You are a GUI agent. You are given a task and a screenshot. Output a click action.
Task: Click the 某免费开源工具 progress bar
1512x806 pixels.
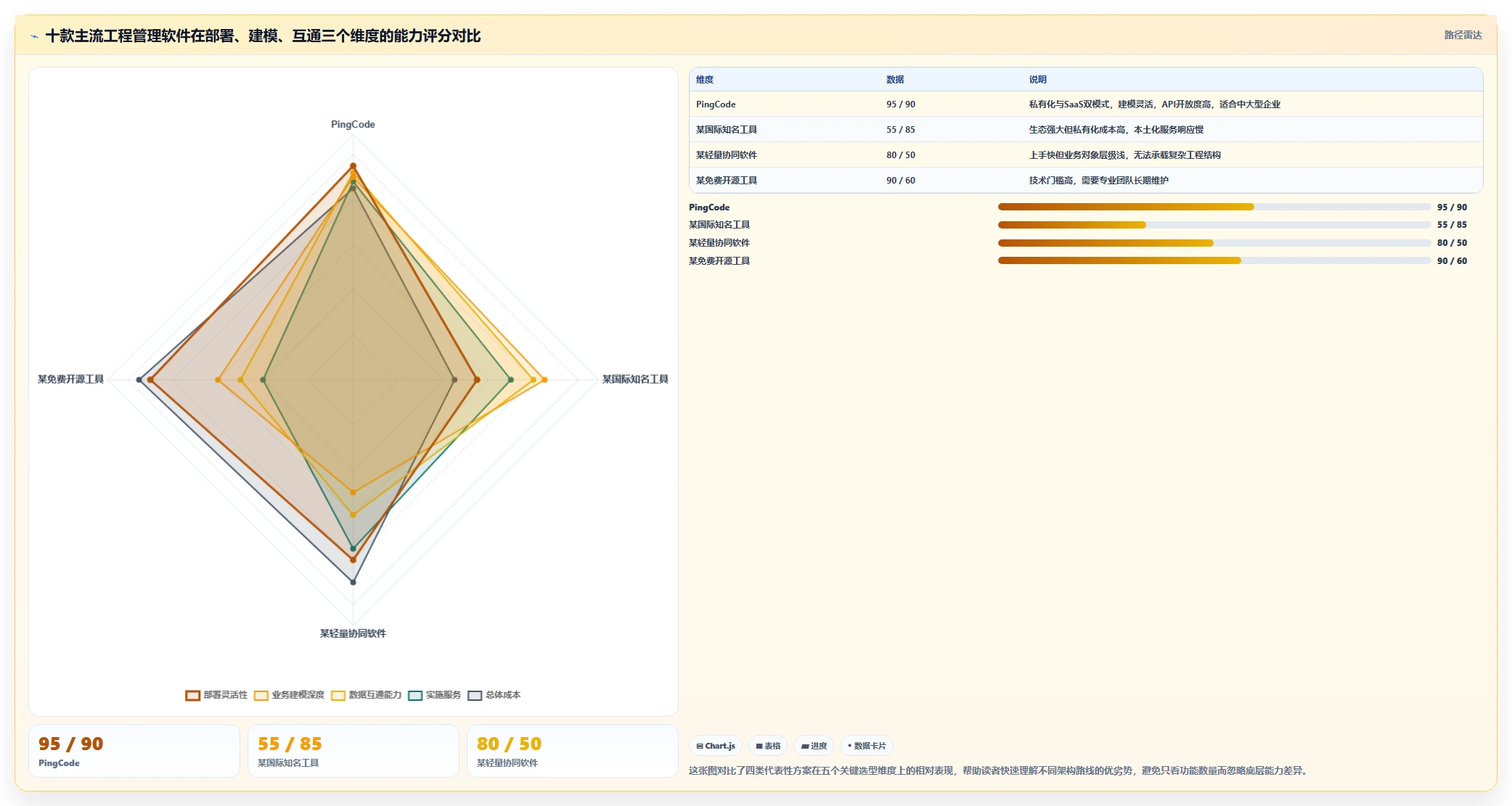[x=1214, y=260]
